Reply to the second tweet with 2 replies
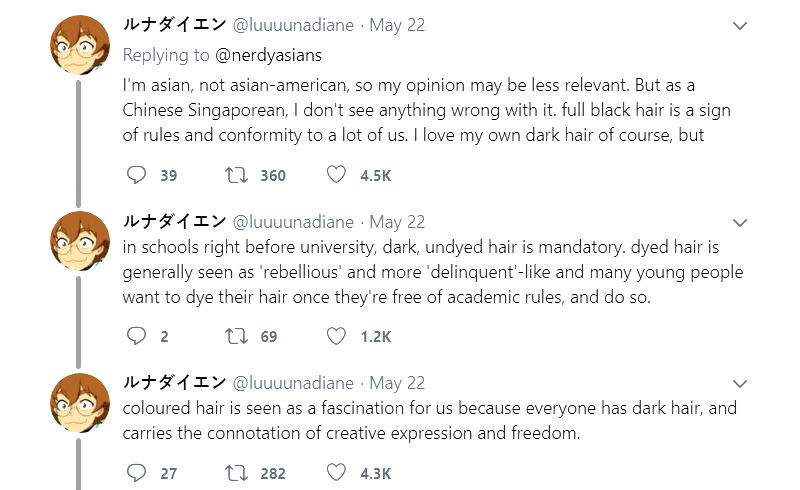The width and height of the screenshot is (800, 490). coord(137,336)
